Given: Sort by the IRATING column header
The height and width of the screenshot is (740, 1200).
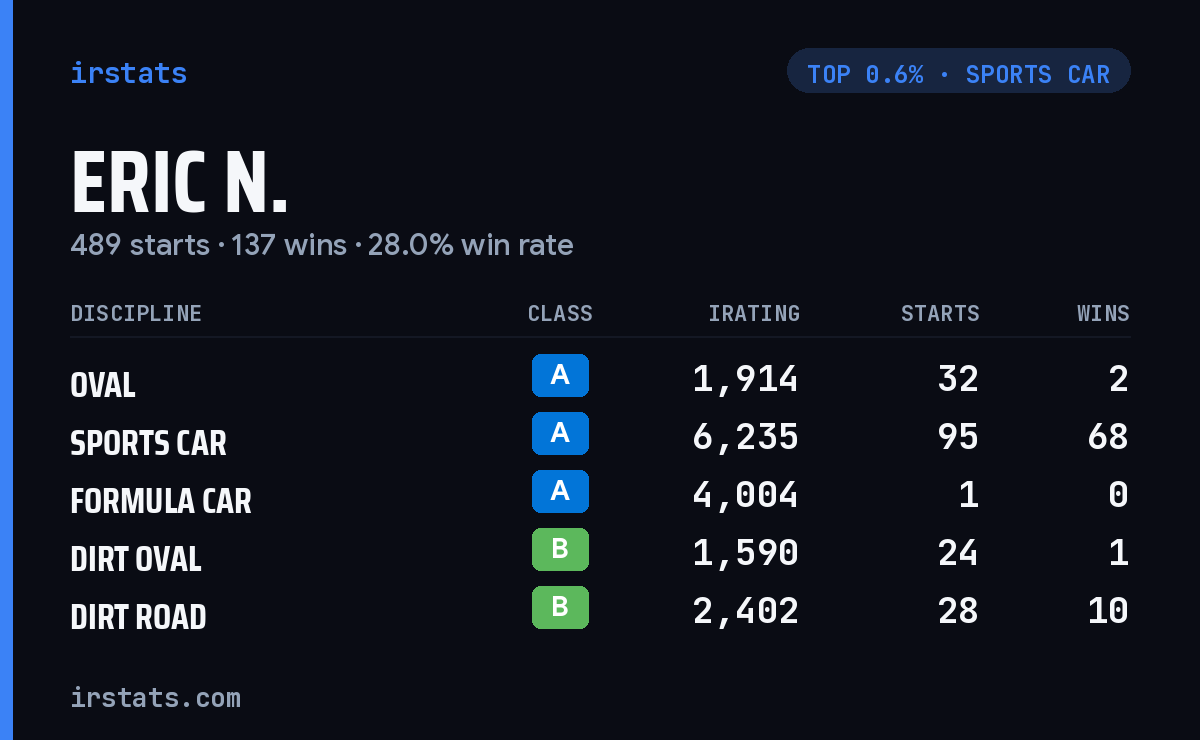Looking at the screenshot, I should 754,314.
